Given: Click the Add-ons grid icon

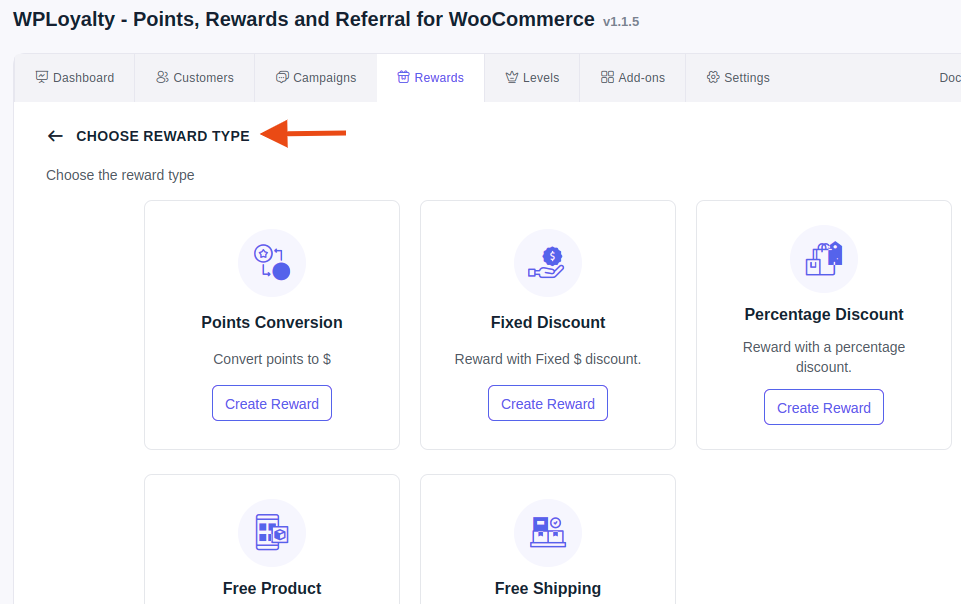Looking at the screenshot, I should pyautogui.click(x=607, y=77).
